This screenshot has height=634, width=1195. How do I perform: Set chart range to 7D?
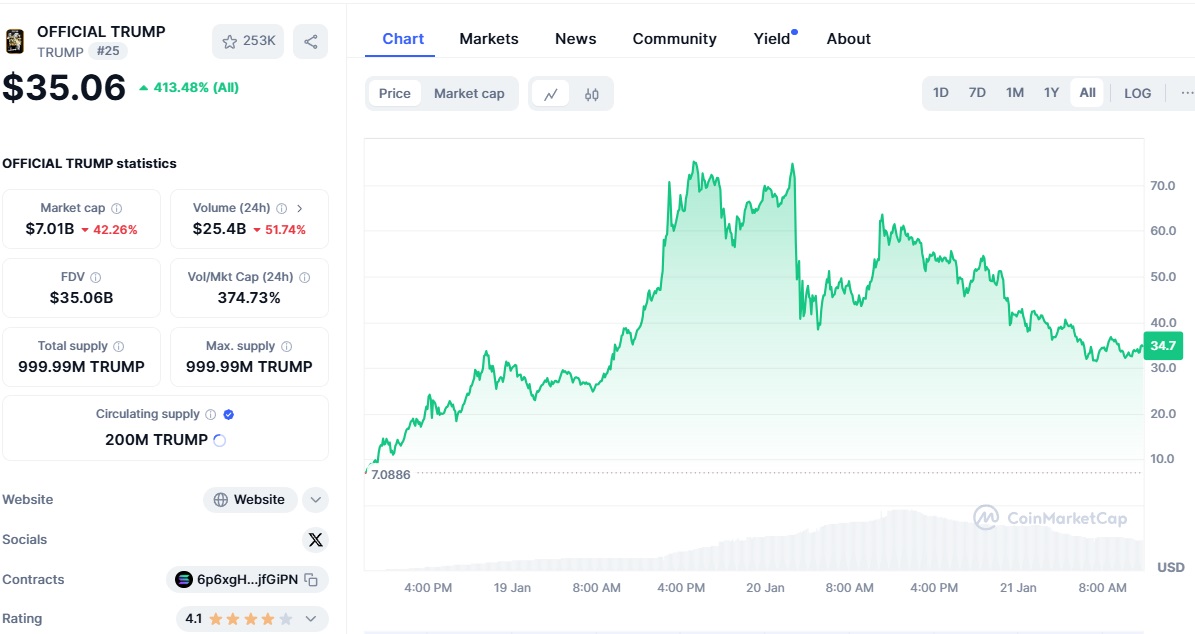977,93
